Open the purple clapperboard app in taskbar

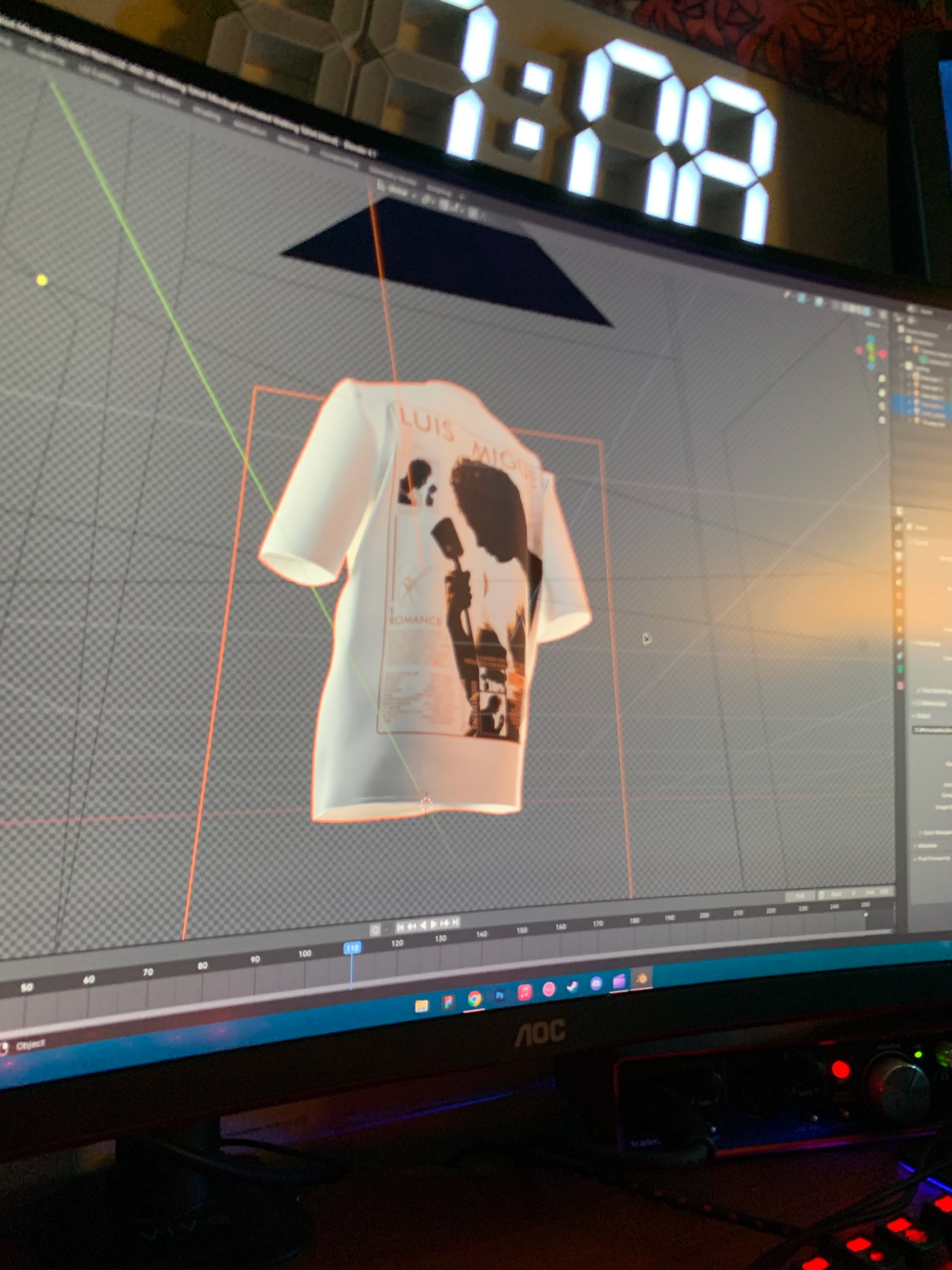pyautogui.click(x=620, y=981)
